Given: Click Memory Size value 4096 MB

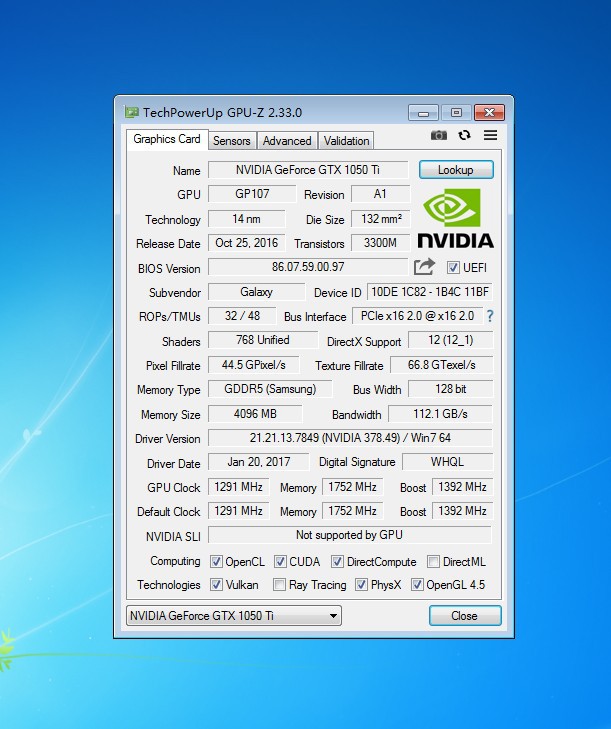Looking at the screenshot, I should point(255,414).
